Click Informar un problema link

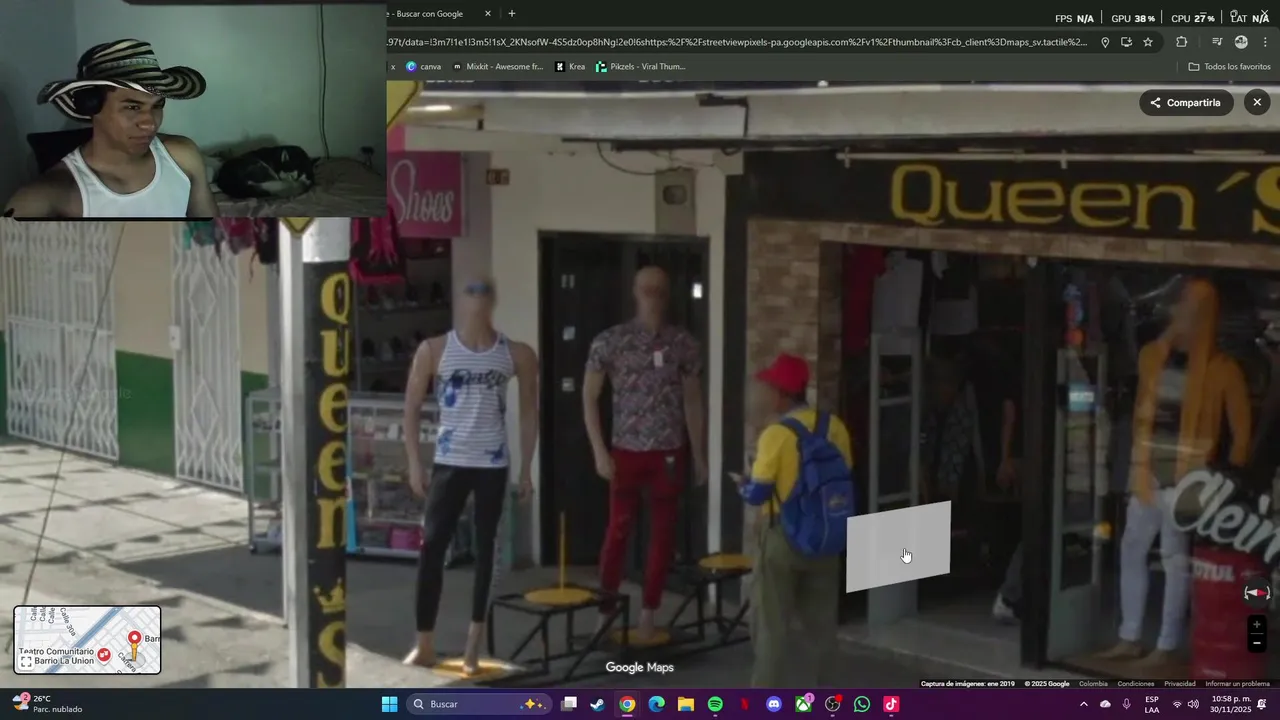[1238, 684]
